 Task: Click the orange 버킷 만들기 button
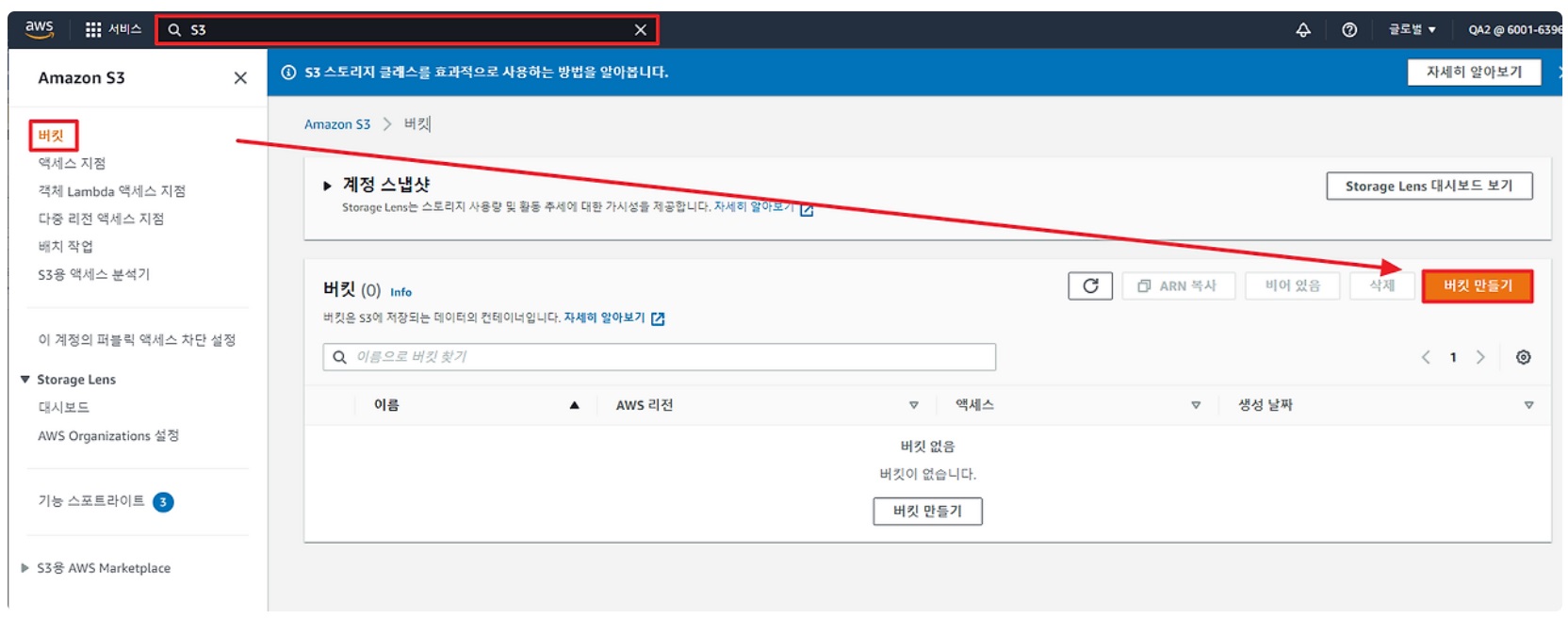pos(1478,285)
